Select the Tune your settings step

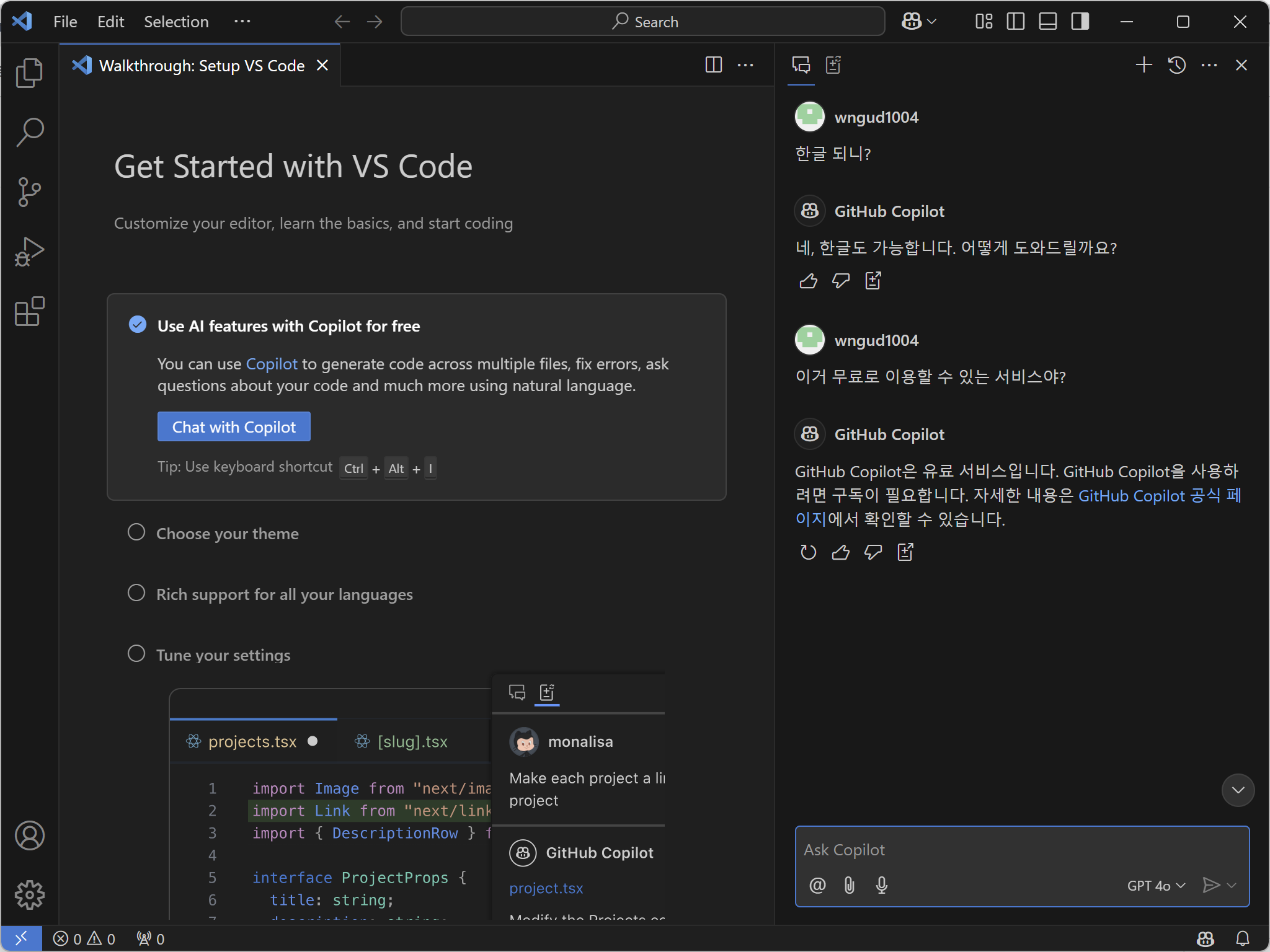coord(223,655)
